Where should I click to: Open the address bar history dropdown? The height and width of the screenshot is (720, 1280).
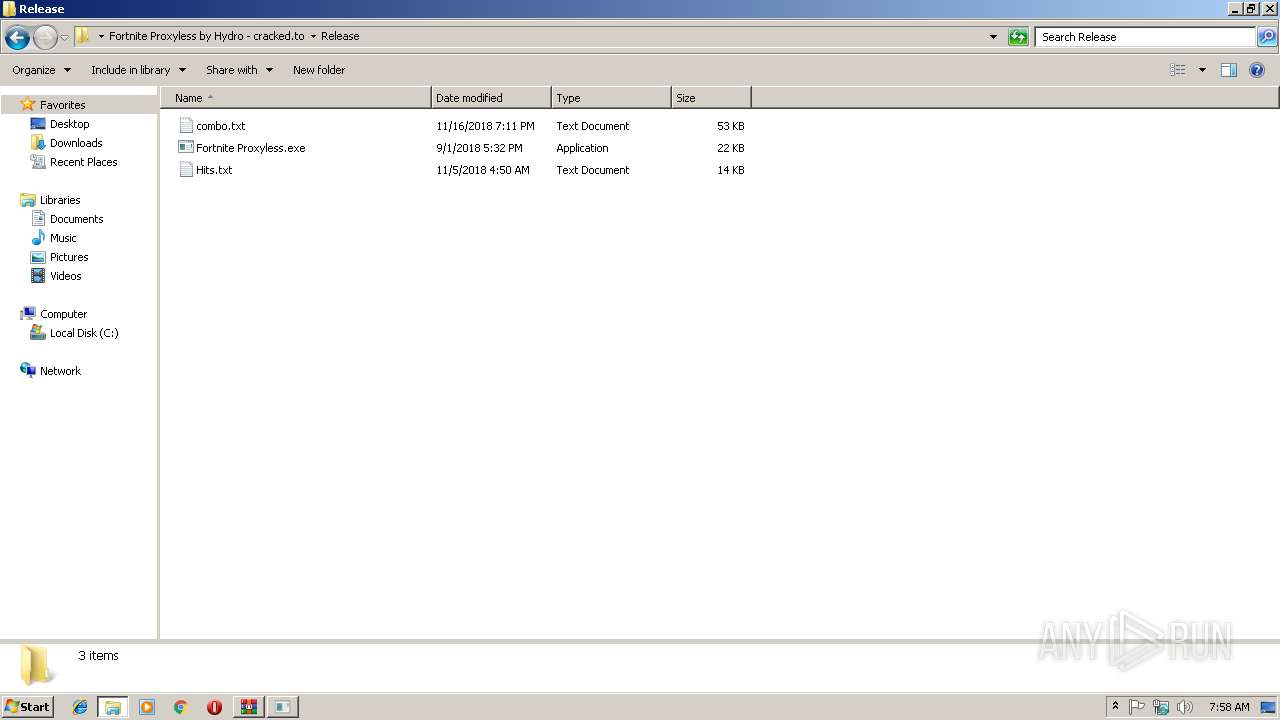pyautogui.click(x=993, y=37)
